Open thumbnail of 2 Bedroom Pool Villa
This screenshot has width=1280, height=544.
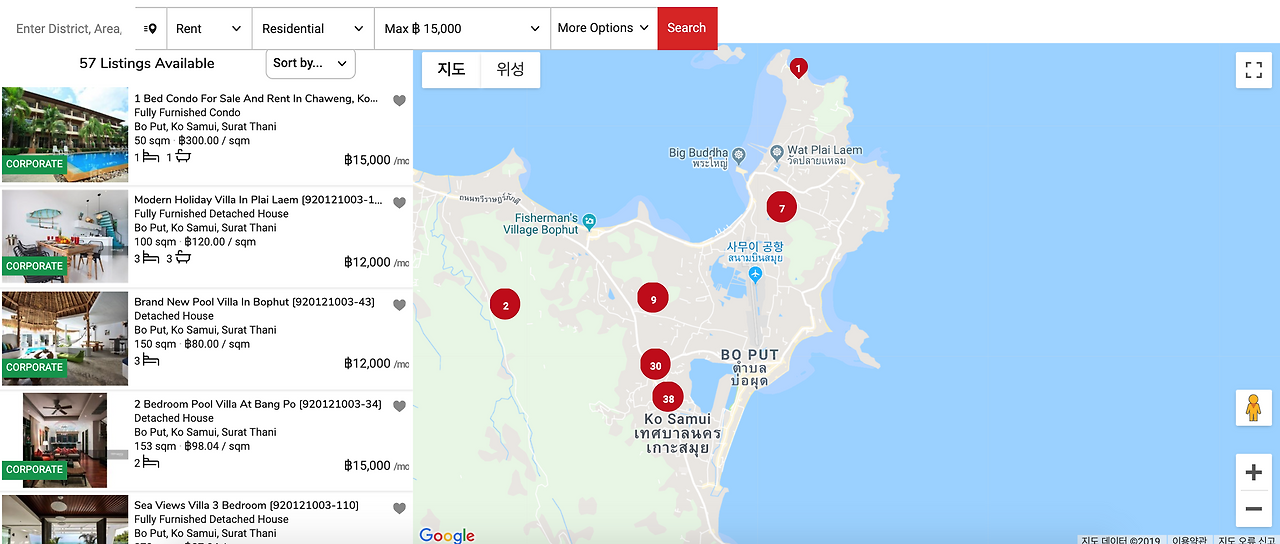[x=65, y=440]
